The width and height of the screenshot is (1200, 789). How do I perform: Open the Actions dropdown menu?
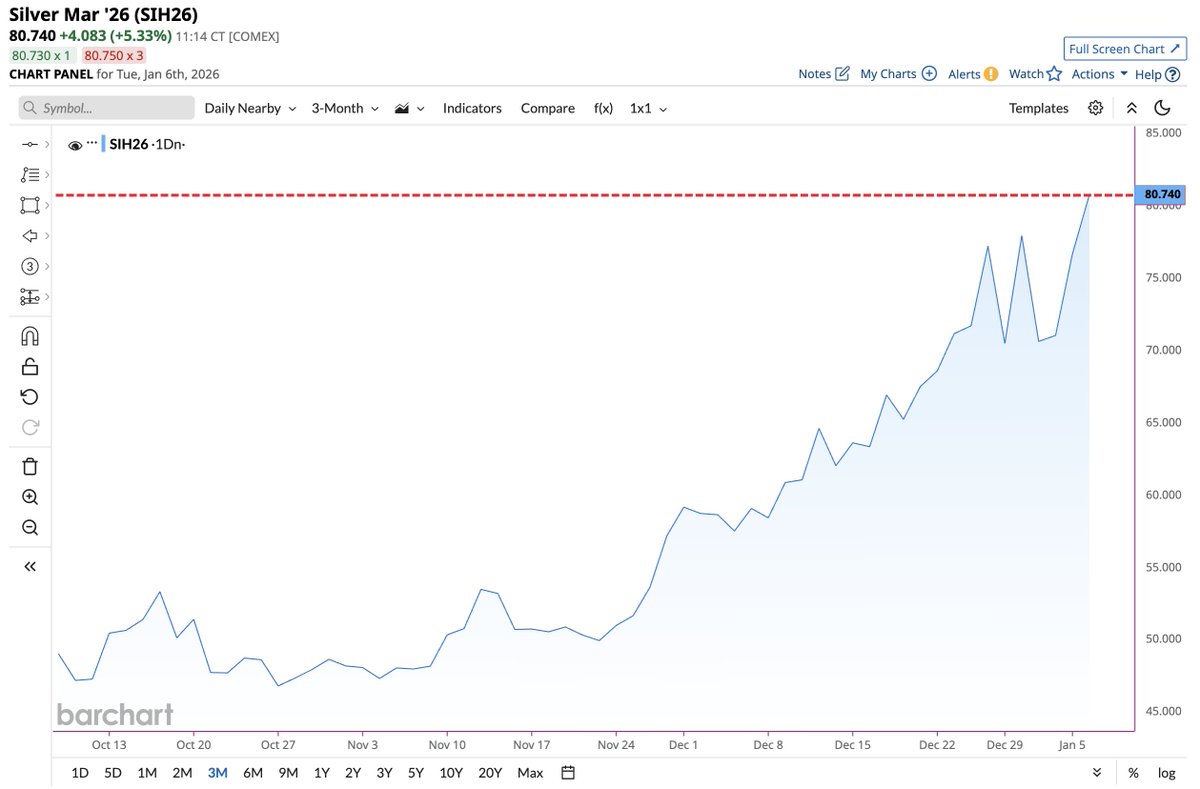tap(1100, 74)
